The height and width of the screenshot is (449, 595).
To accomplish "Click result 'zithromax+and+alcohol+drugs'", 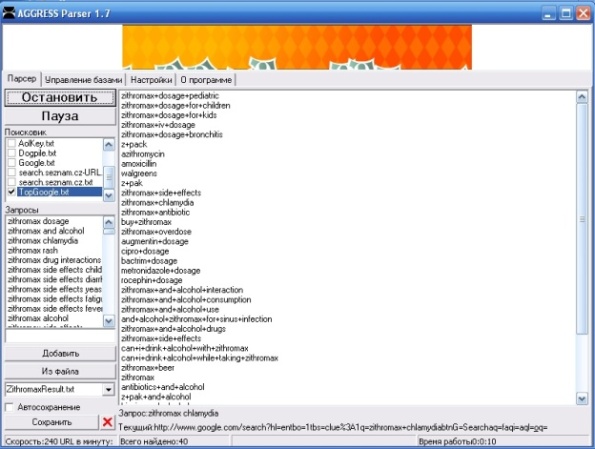I will [x=173, y=329].
